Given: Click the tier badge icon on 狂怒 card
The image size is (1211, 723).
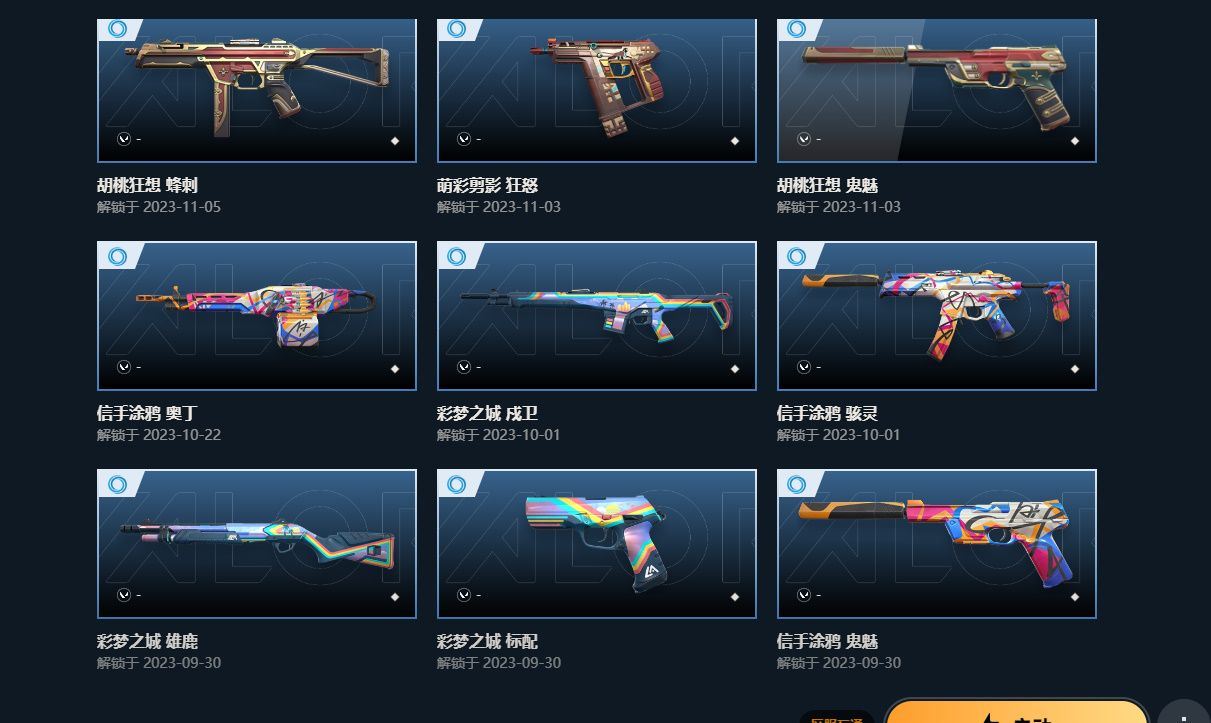Looking at the screenshot, I should pos(457,29).
